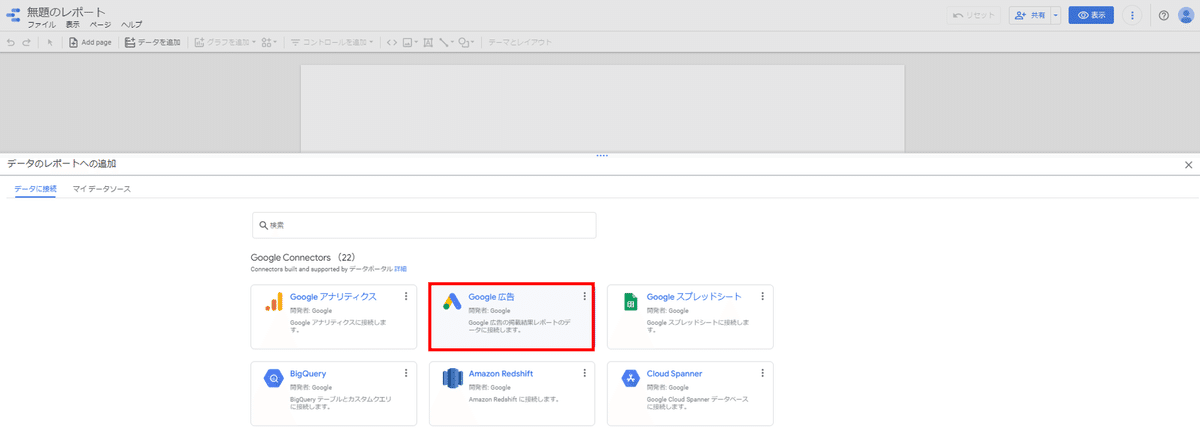Open more options on Google スプレッドシート card
This screenshot has width=1200, height=433.
tap(762, 296)
